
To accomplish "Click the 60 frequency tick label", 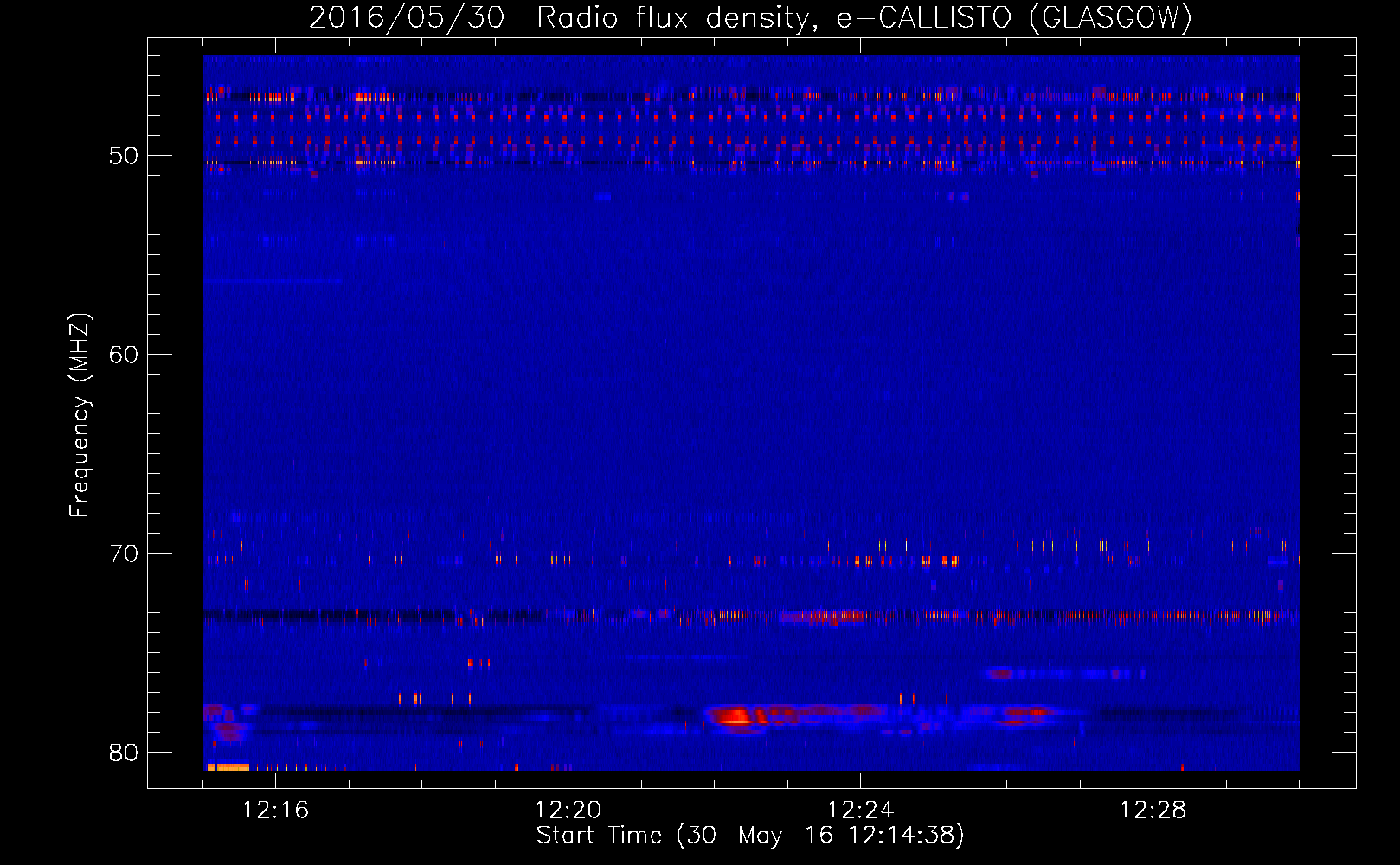I will tap(124, 355).
